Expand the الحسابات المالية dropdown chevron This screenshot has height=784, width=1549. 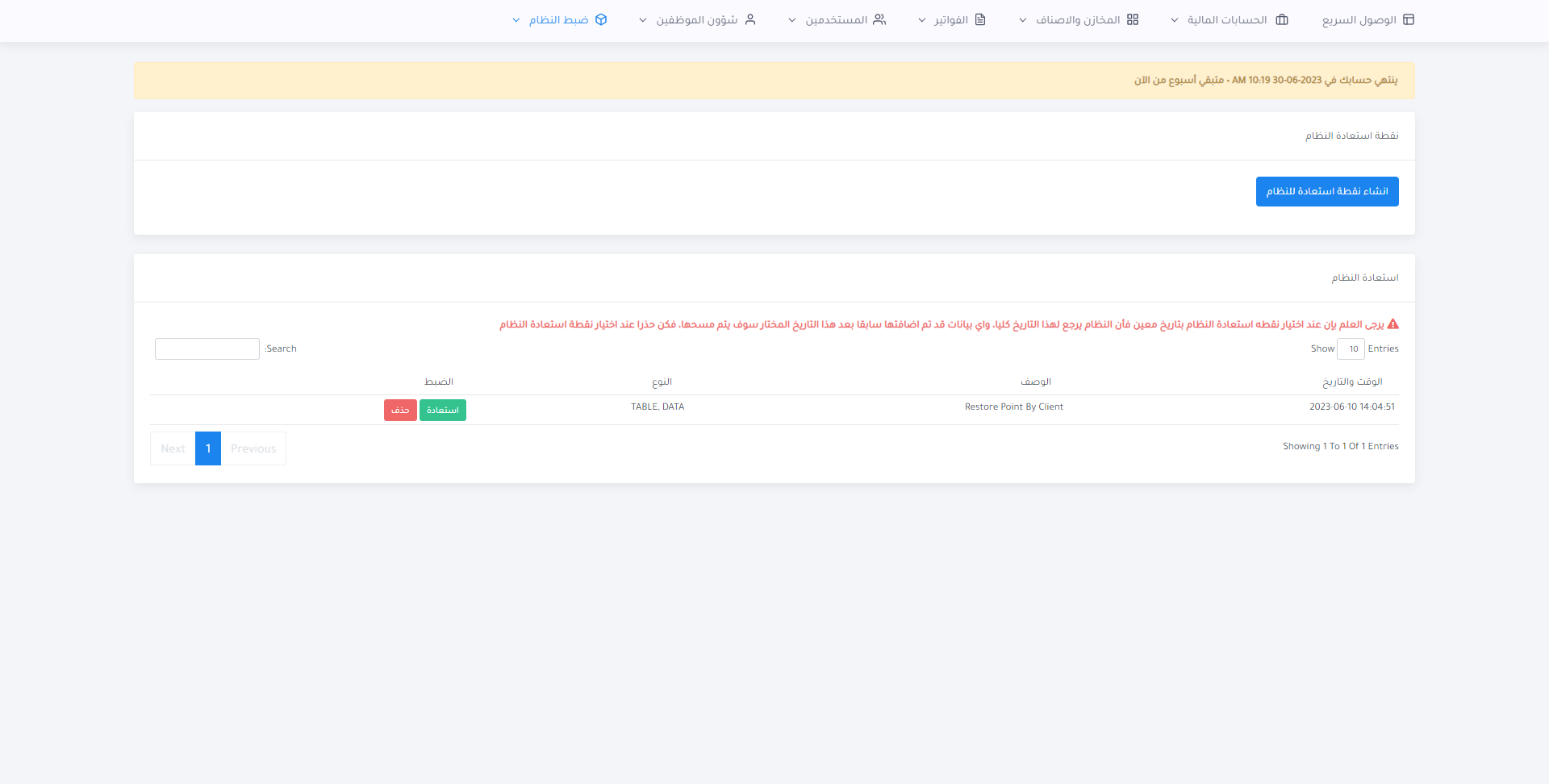click(x=1175, y=20)
